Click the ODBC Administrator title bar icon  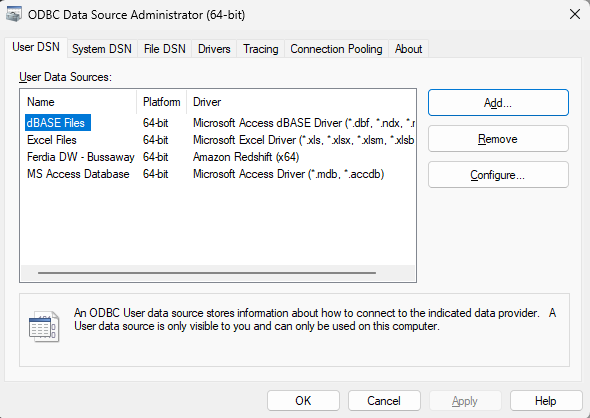coord(14,15)
